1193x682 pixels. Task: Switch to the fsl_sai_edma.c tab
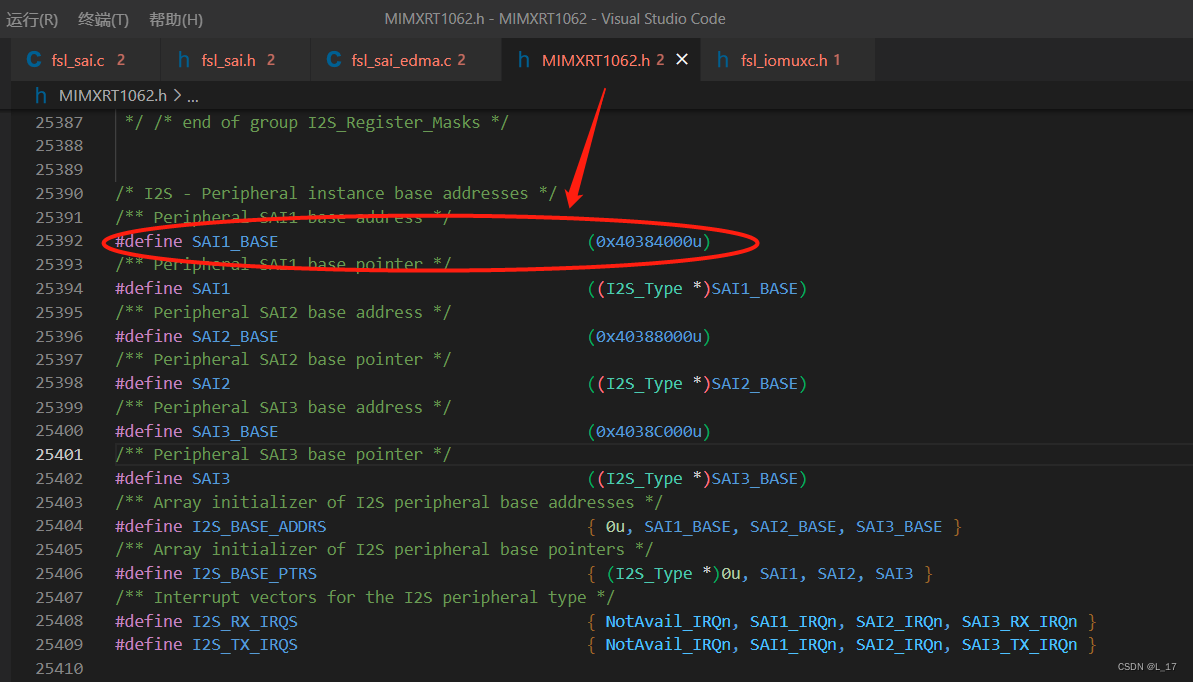coord(406,60)
